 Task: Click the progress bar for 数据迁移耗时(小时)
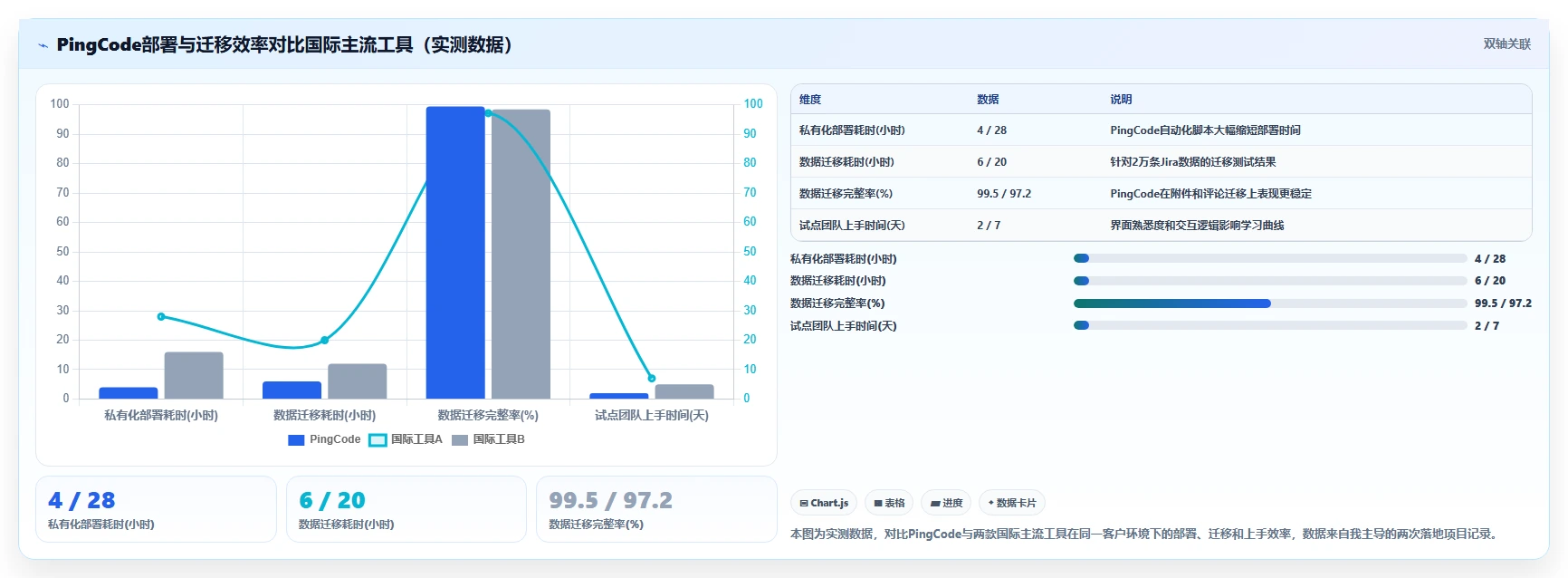pyautogui.click(x=1270, y=281)
